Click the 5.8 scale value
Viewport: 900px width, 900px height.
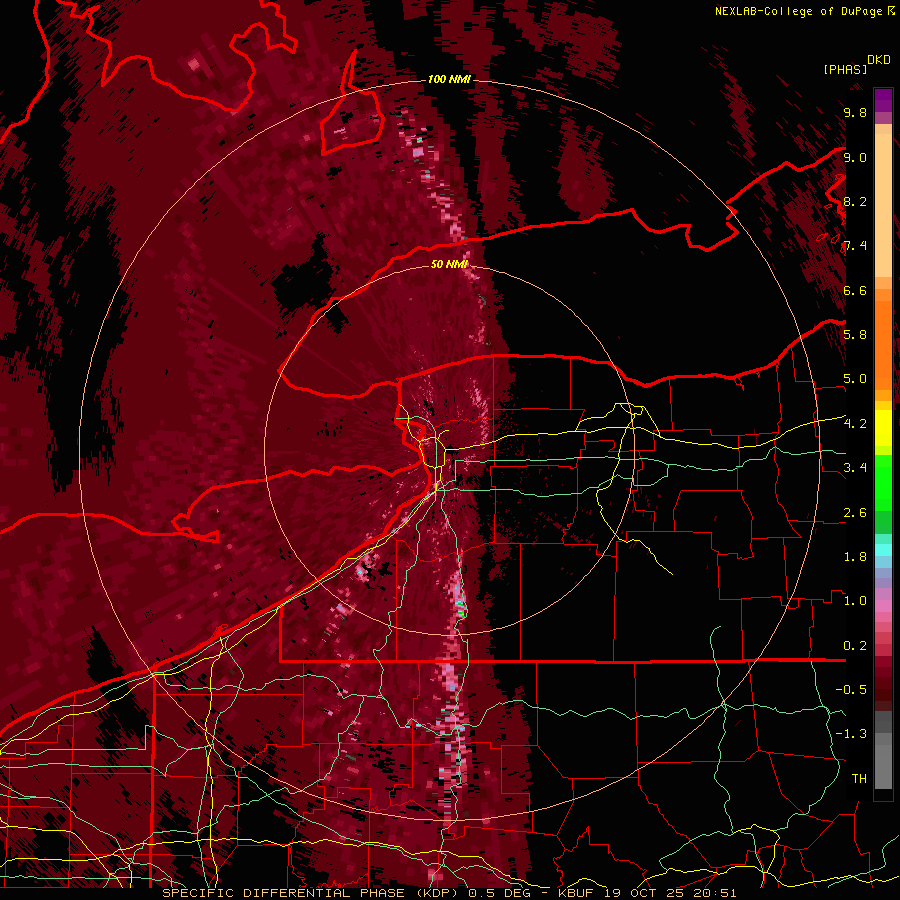(x=855, y=335)
